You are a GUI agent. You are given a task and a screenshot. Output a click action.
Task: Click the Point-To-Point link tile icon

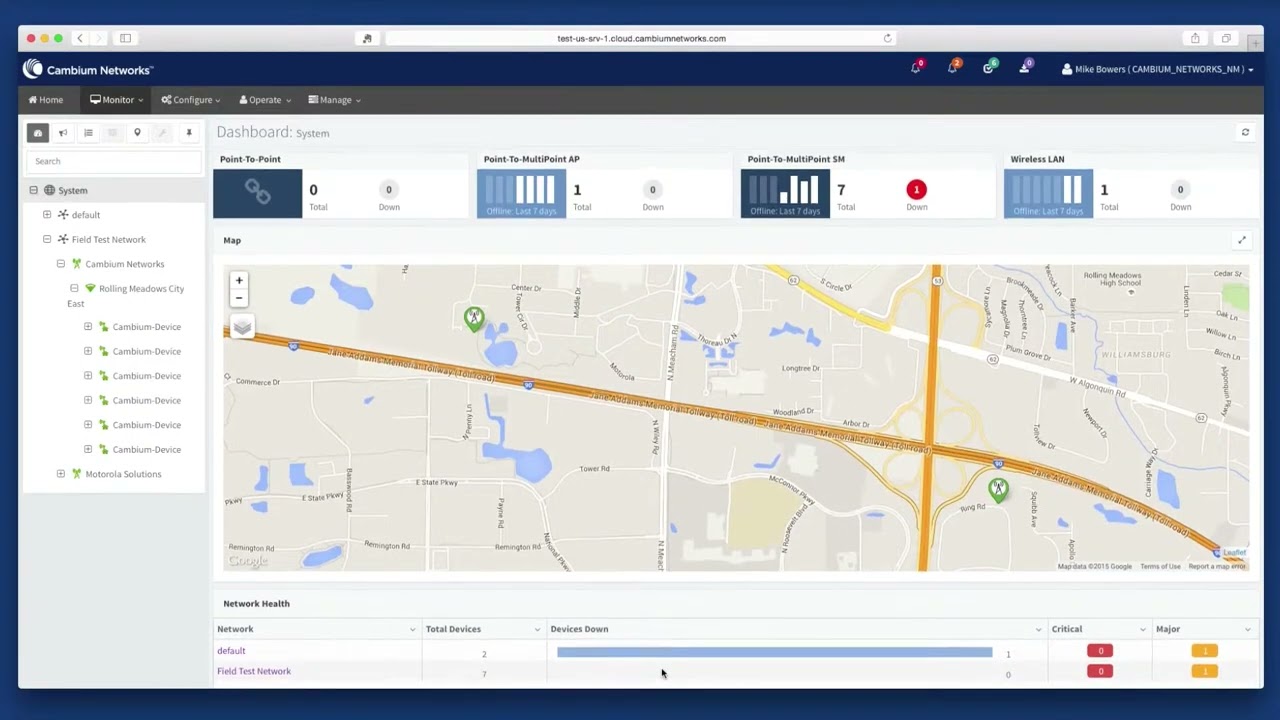[x=257, y=193]
